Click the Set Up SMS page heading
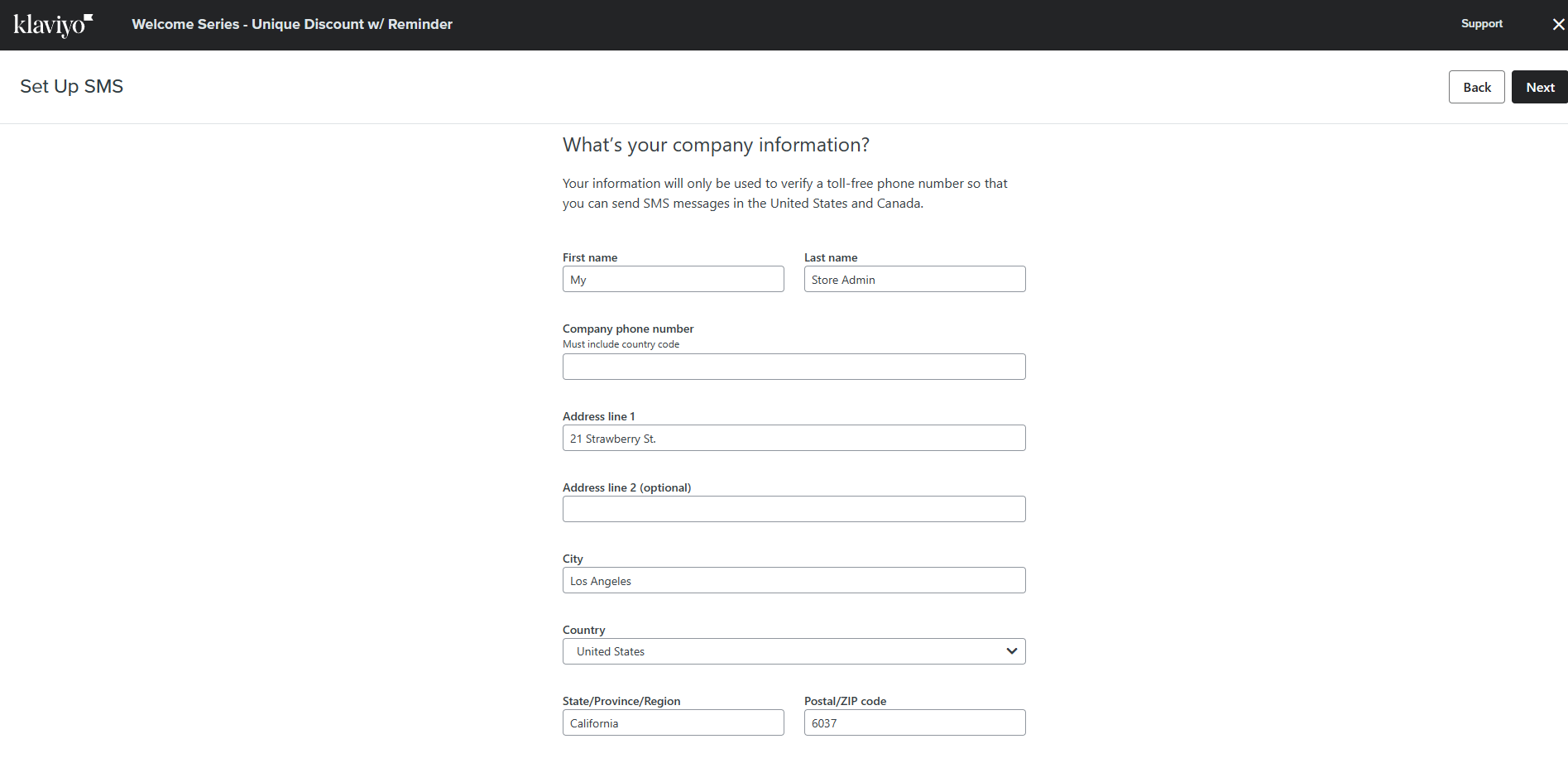The image size is (1568, 763). [x=71, y=86]
